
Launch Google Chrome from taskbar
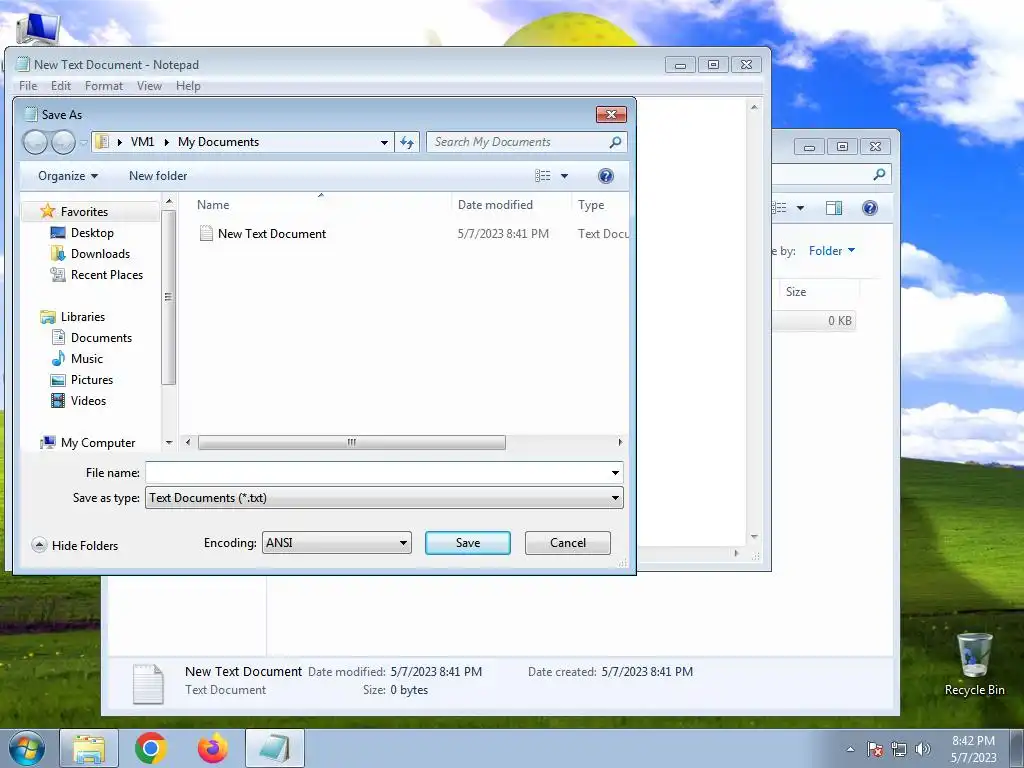(x=151, y=748)
